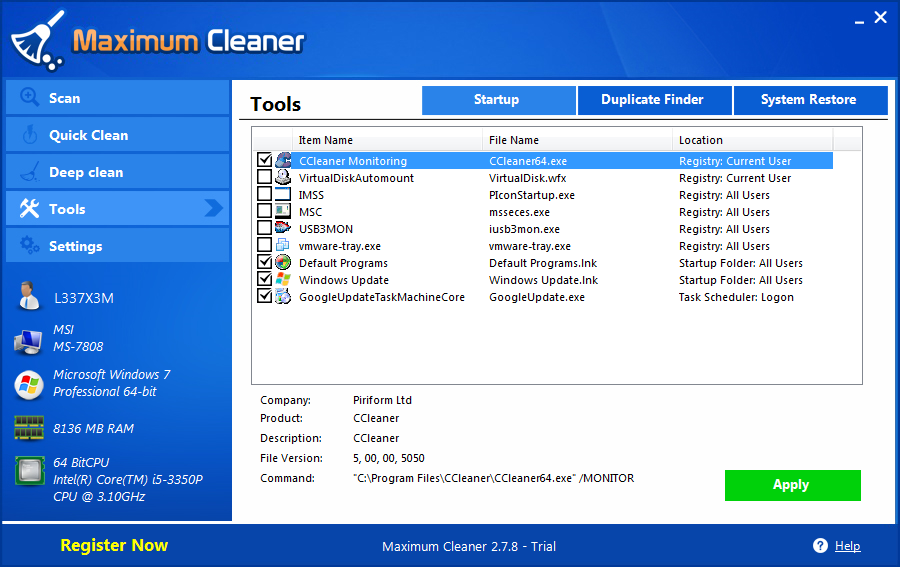Image resolution: width=900 pixels, height=567 pixels.
Task: Uncheck the Default Programs checkbox
Action: [x=265, y=262]
